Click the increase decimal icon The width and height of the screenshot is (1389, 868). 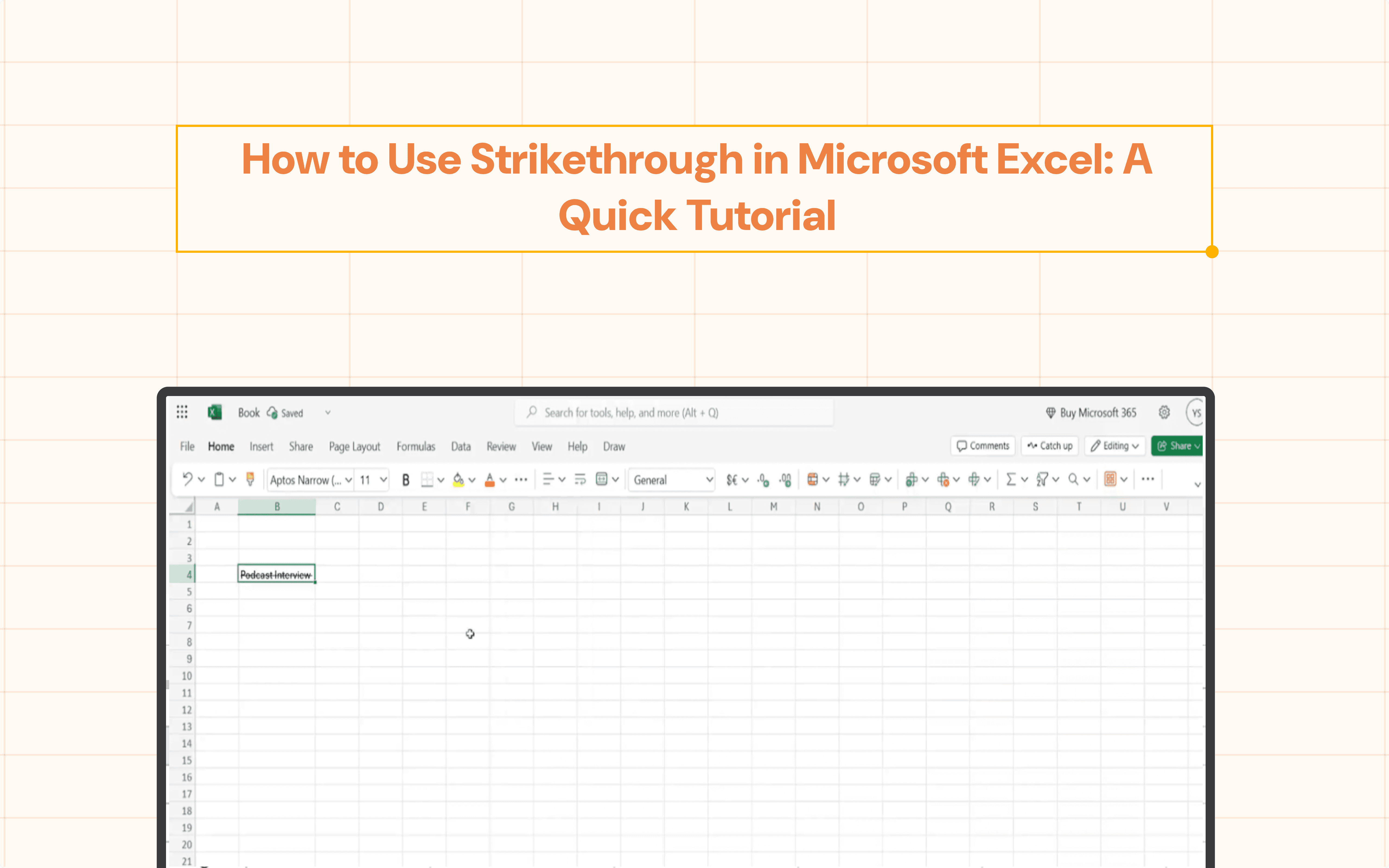coord(785,479)
